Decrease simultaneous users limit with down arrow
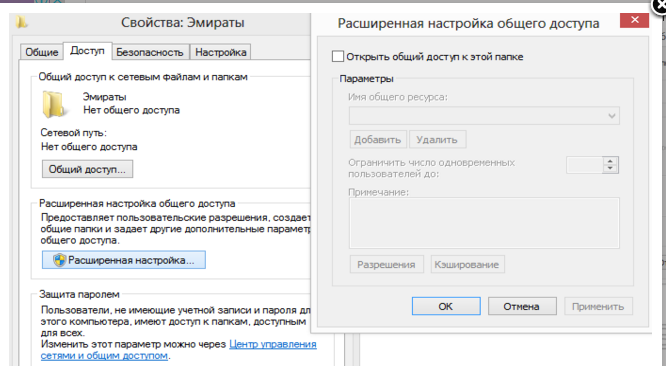Viewport: 666px width, 366px height. tap(610, 169)
